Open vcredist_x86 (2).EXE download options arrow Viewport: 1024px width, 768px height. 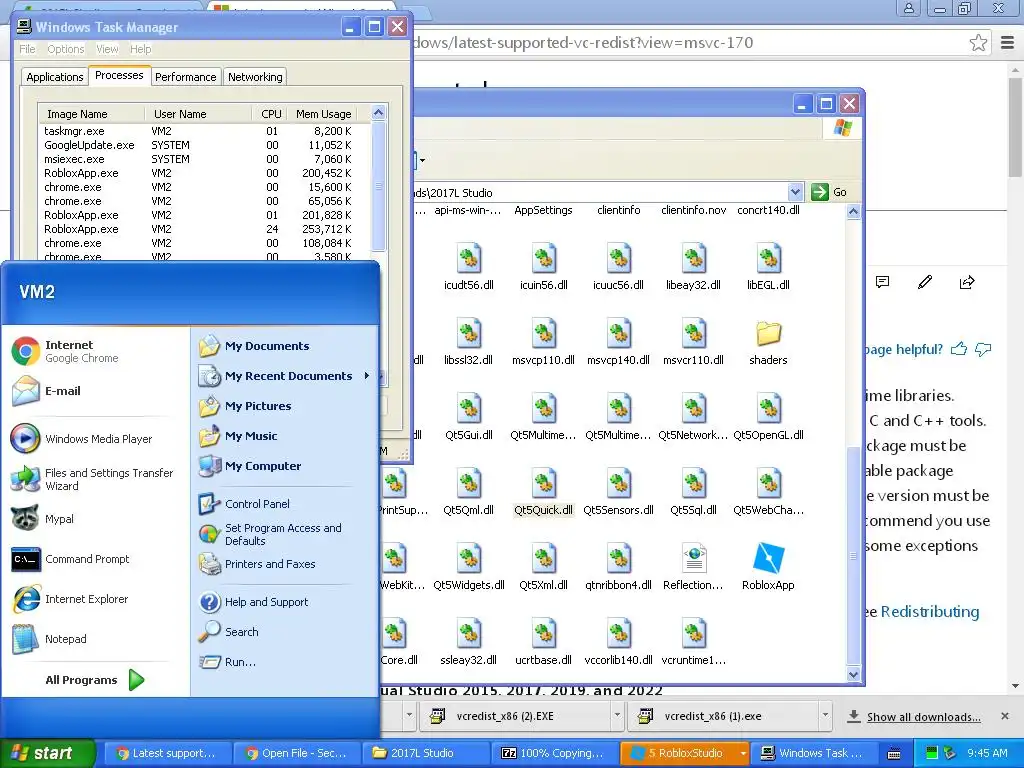click(616, 716)
